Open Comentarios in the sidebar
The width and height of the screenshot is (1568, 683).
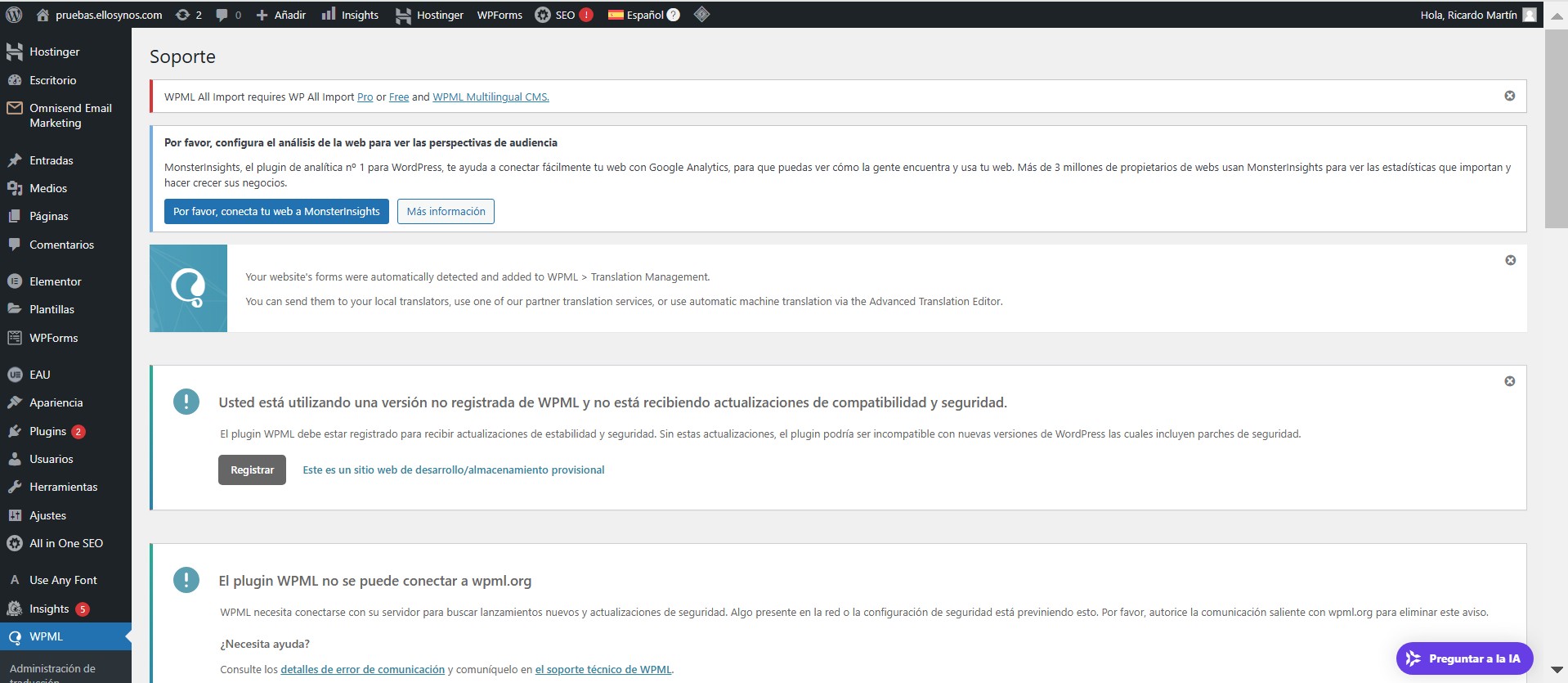pos(65,245)
